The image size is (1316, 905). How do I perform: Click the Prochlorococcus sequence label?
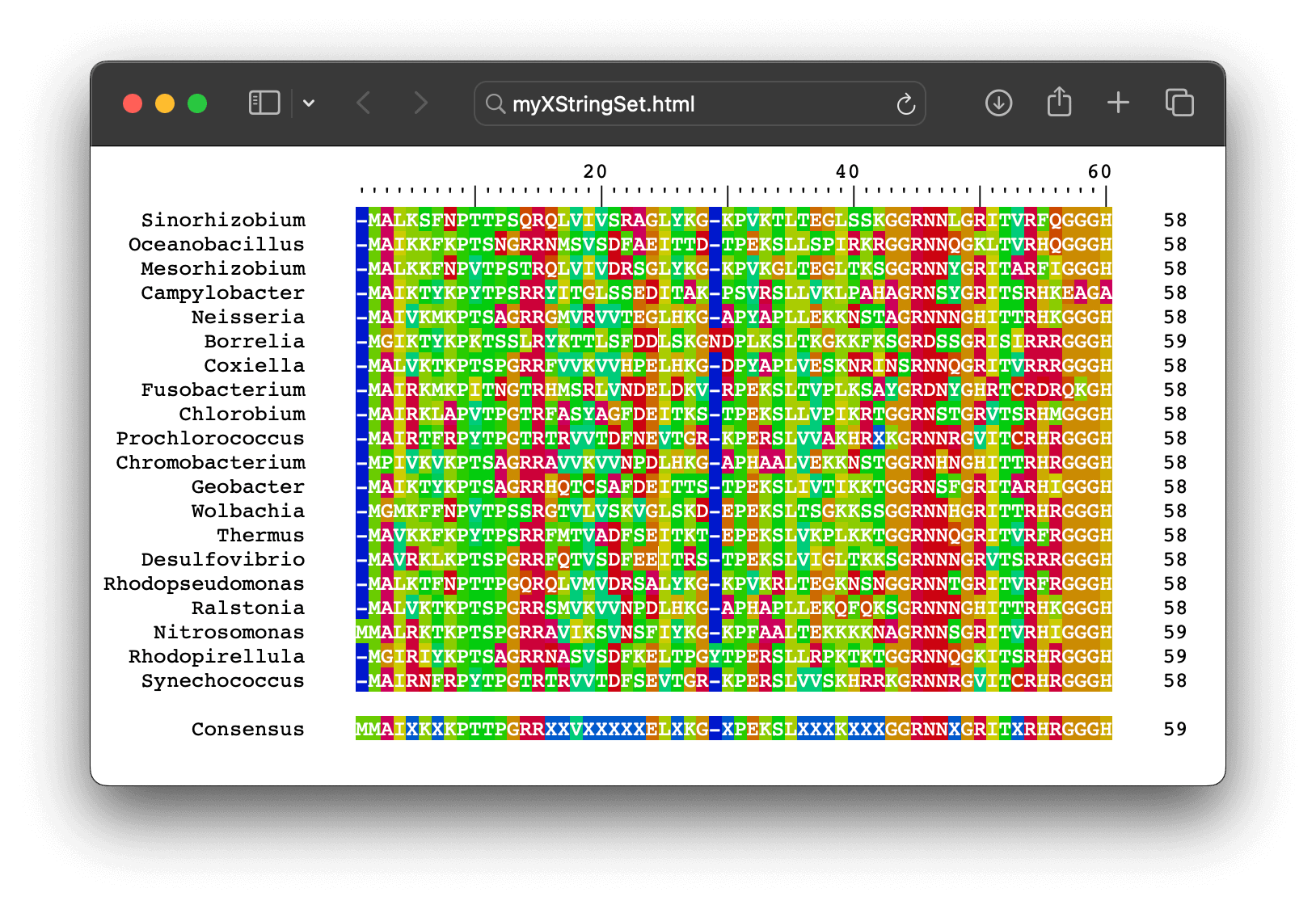210,438
